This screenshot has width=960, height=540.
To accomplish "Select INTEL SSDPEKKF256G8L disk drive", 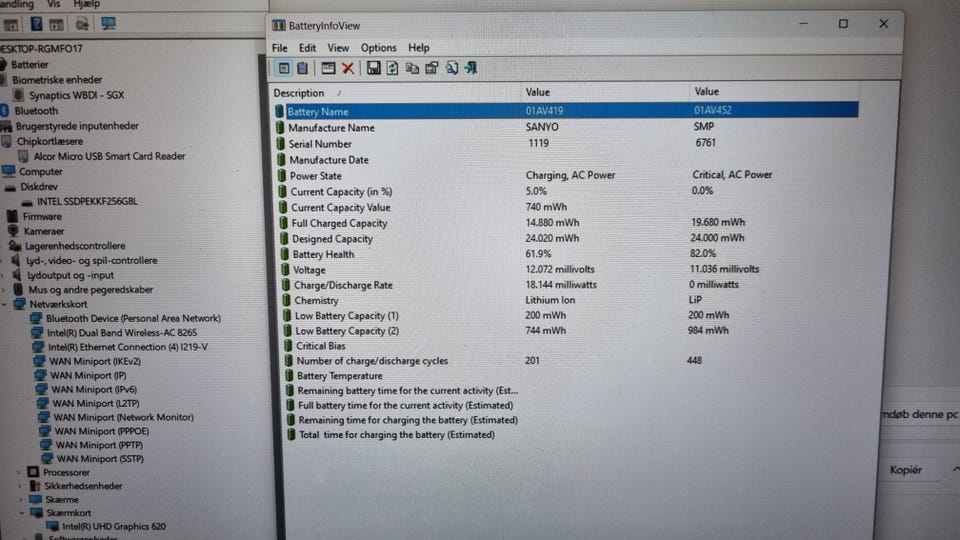I will point(87,201).
